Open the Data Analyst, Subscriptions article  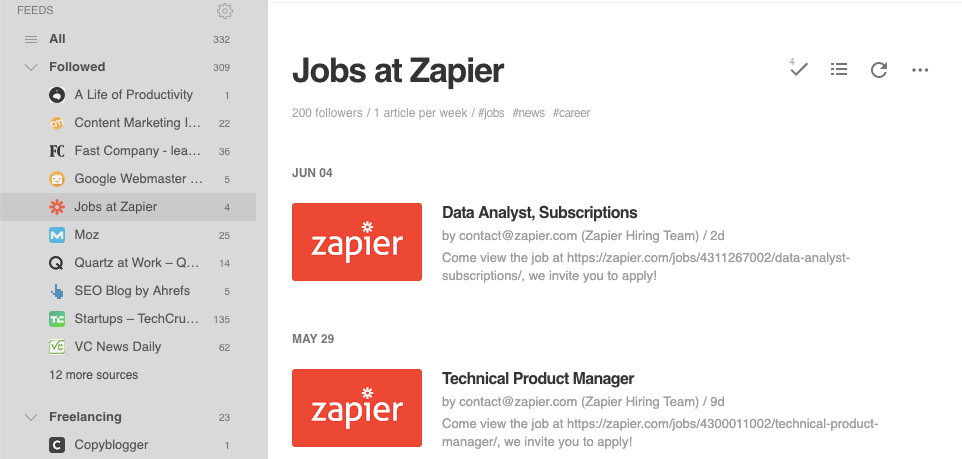click(539, 213)
